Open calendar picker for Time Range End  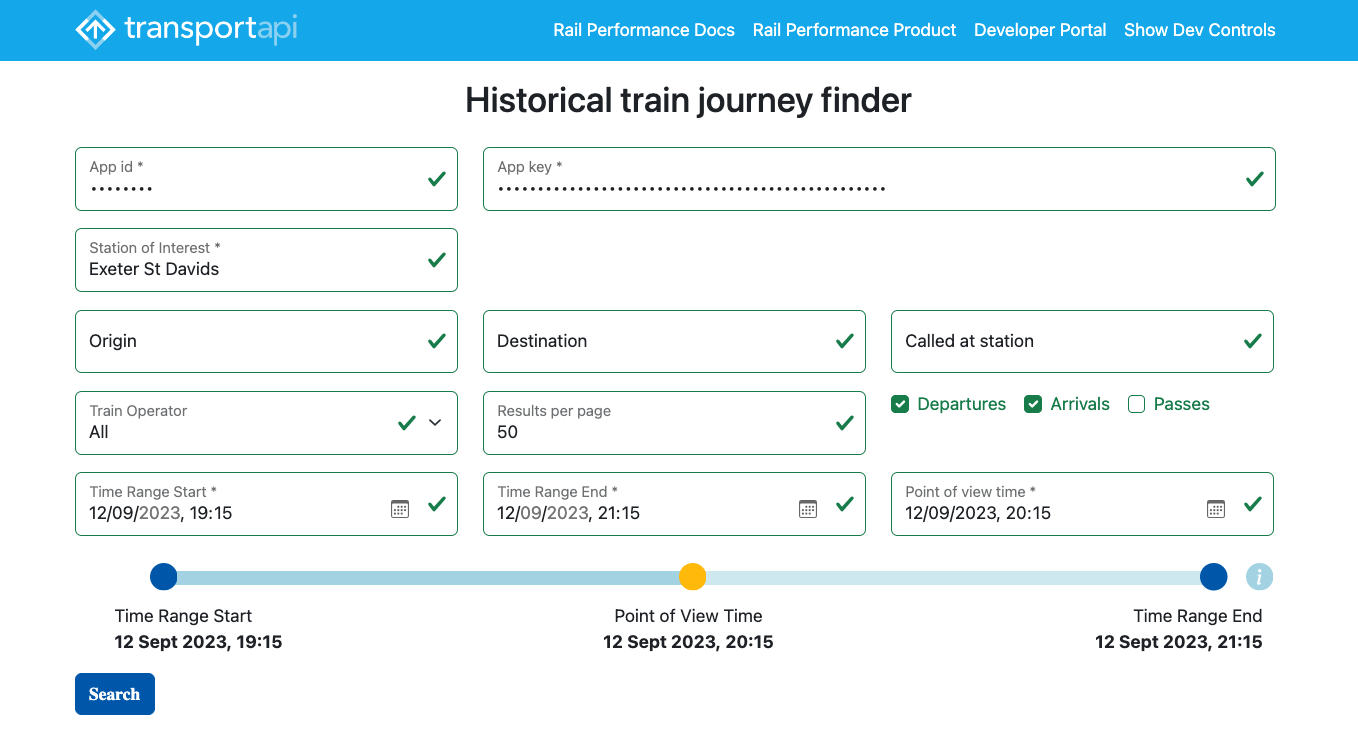pyautogui.click(x=808, y=508)
